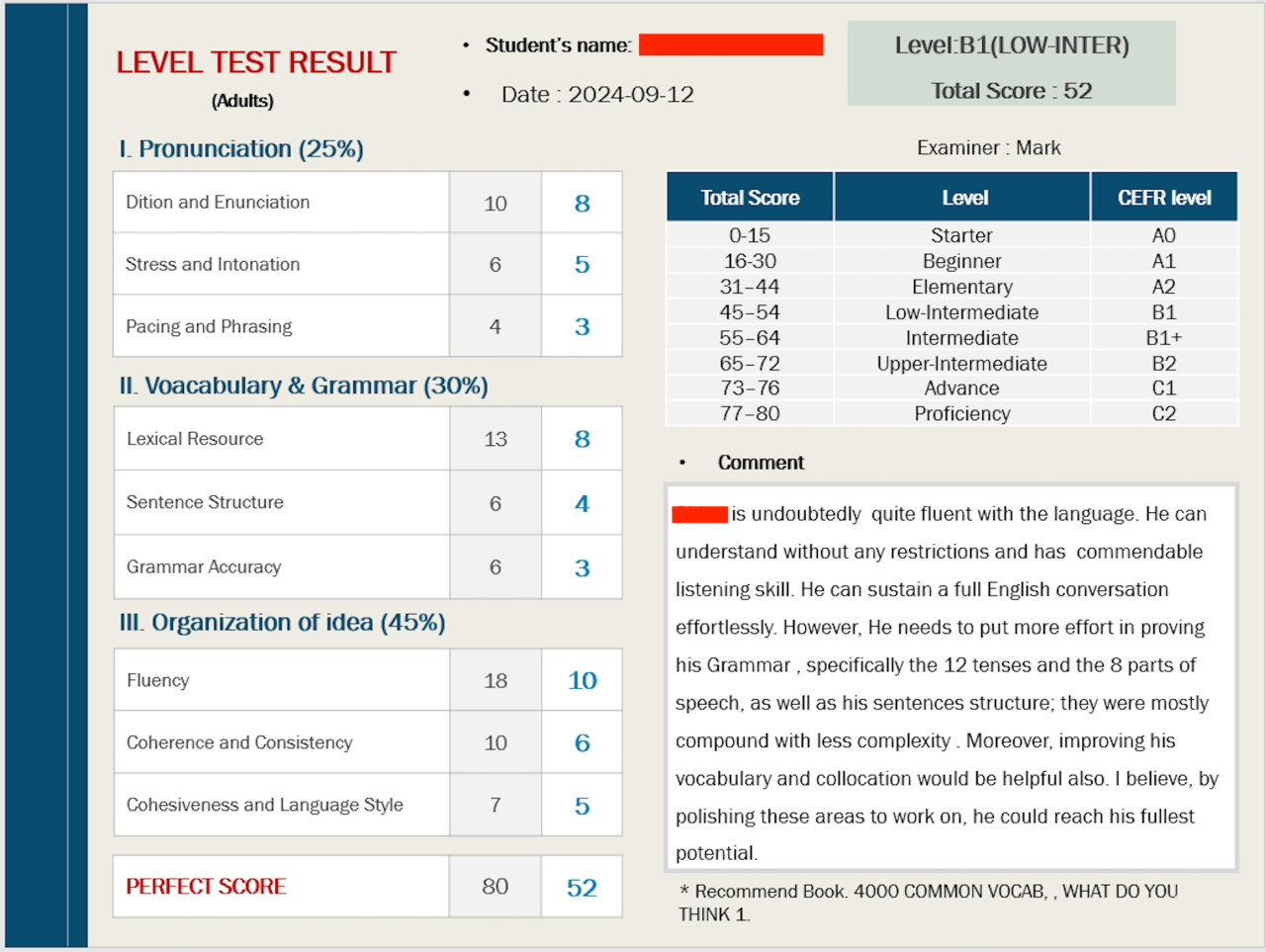Click the Examiner Mark label
The image size is (1266, 952).
(x=988, y=148)
